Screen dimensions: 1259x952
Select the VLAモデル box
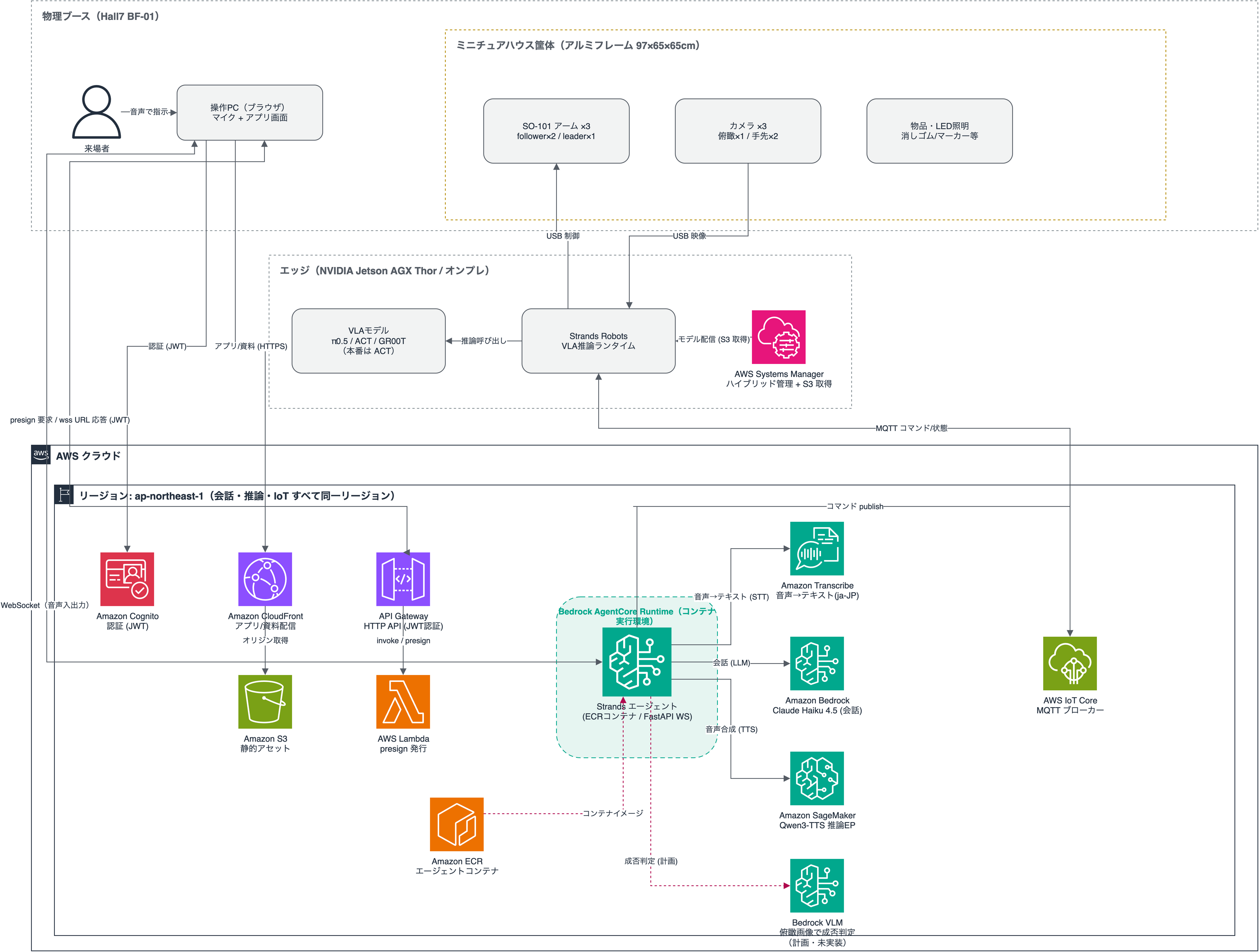[369, 341]
